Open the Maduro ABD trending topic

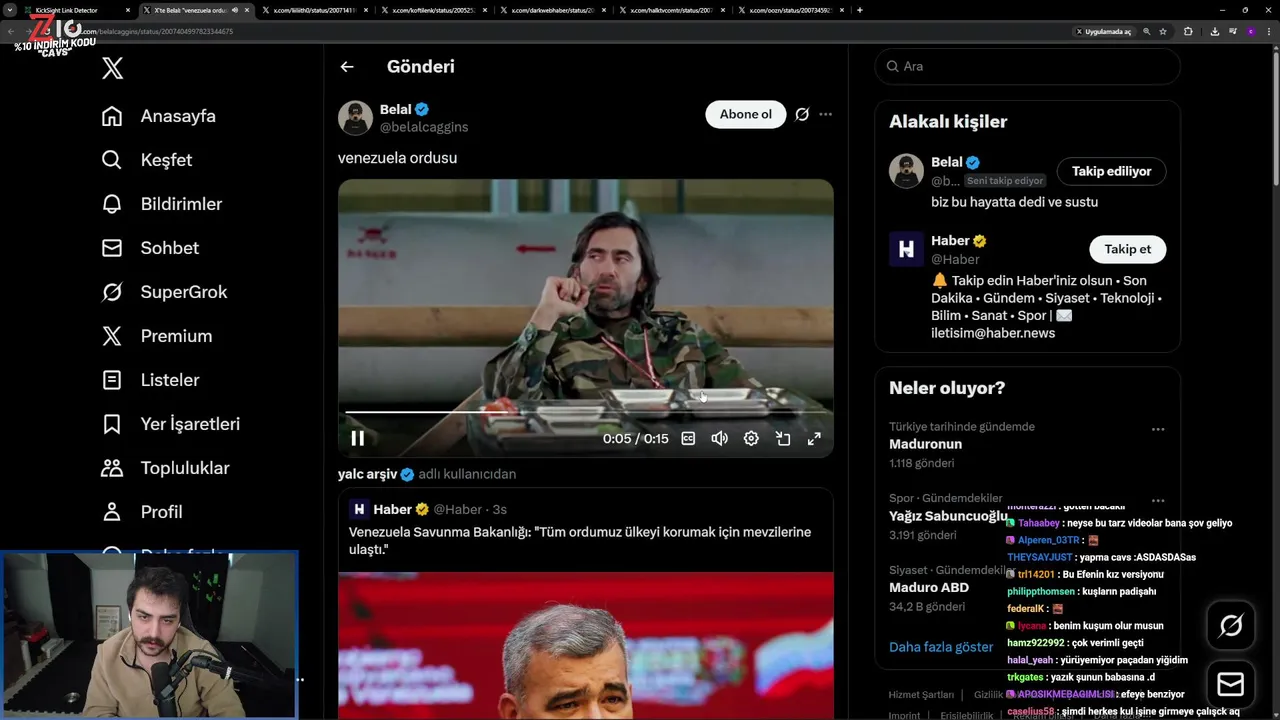click(x=928, y=587)
